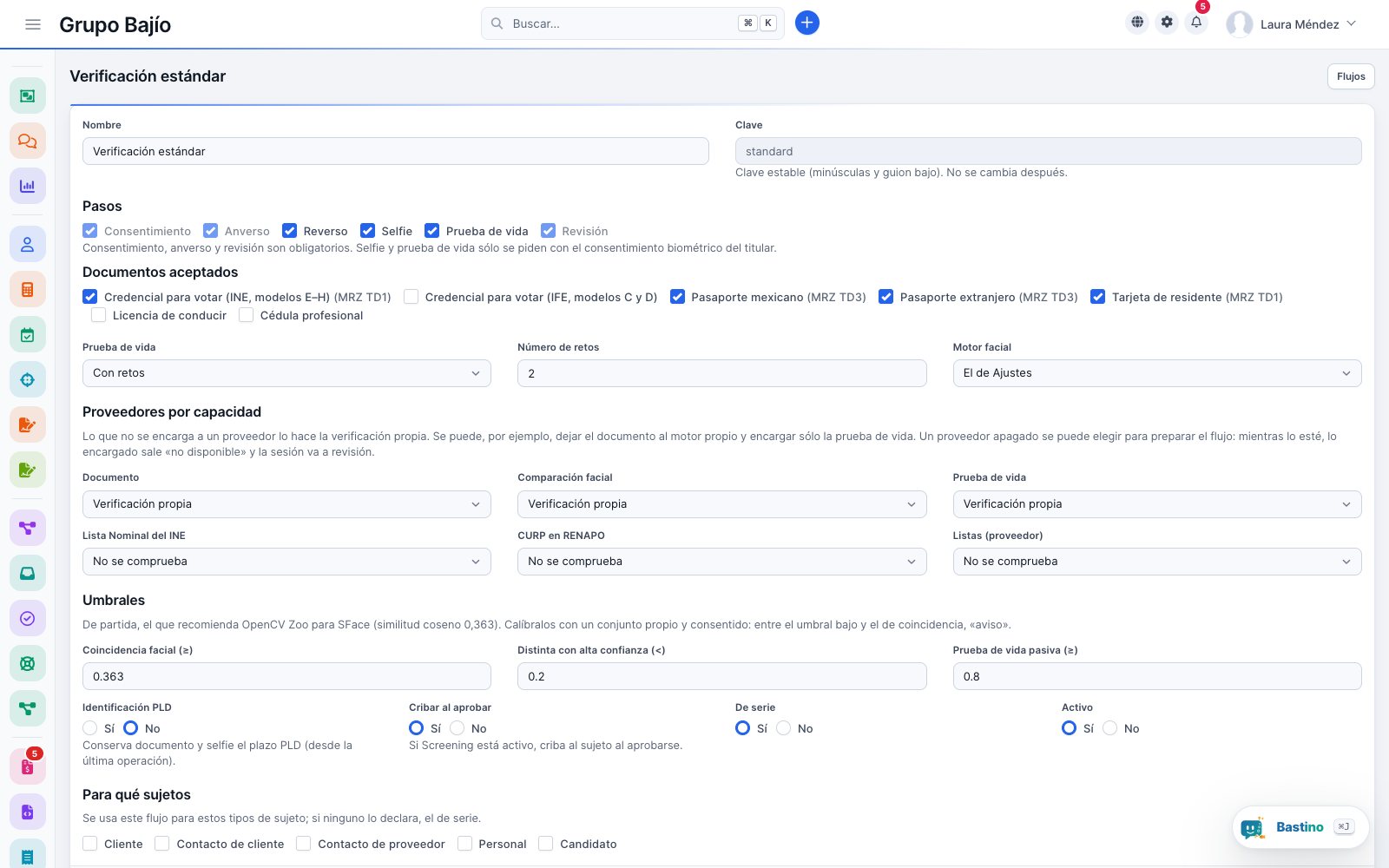Open the lifebuoy support sidebar icon
Screen dimensions: 1389x868
click(28, 663)
